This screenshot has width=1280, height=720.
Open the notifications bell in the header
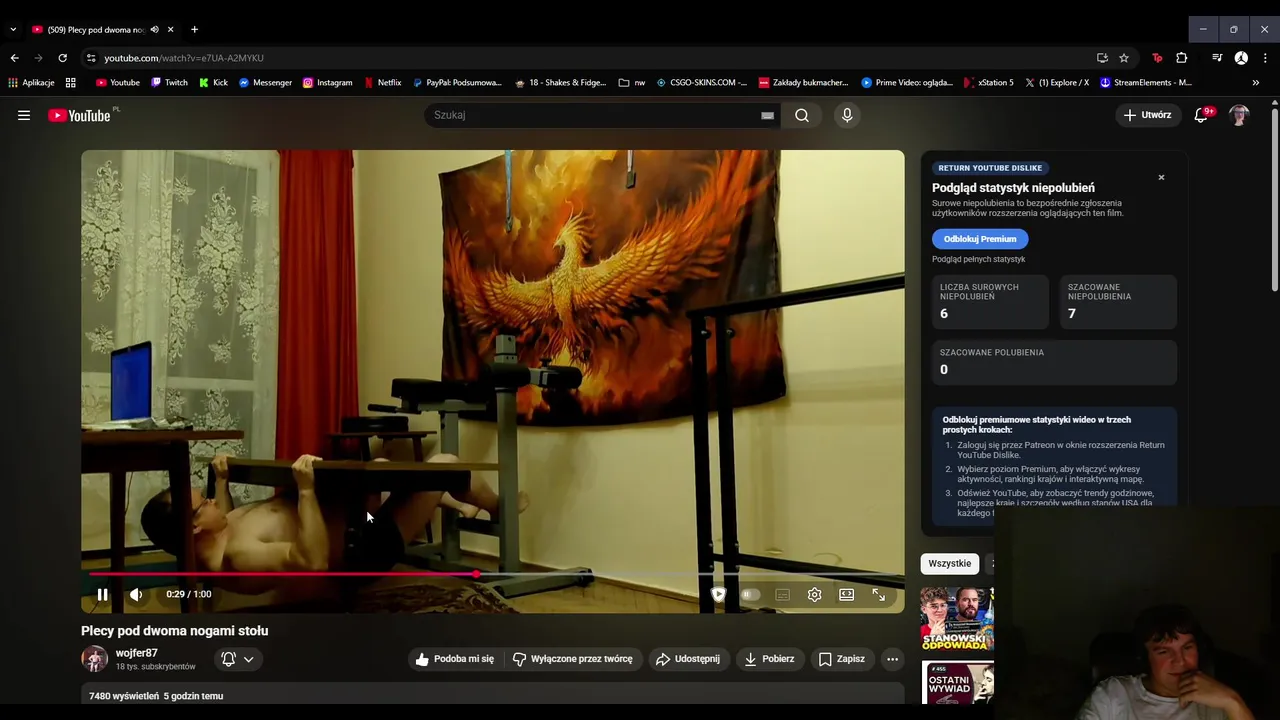[1202, 115]
